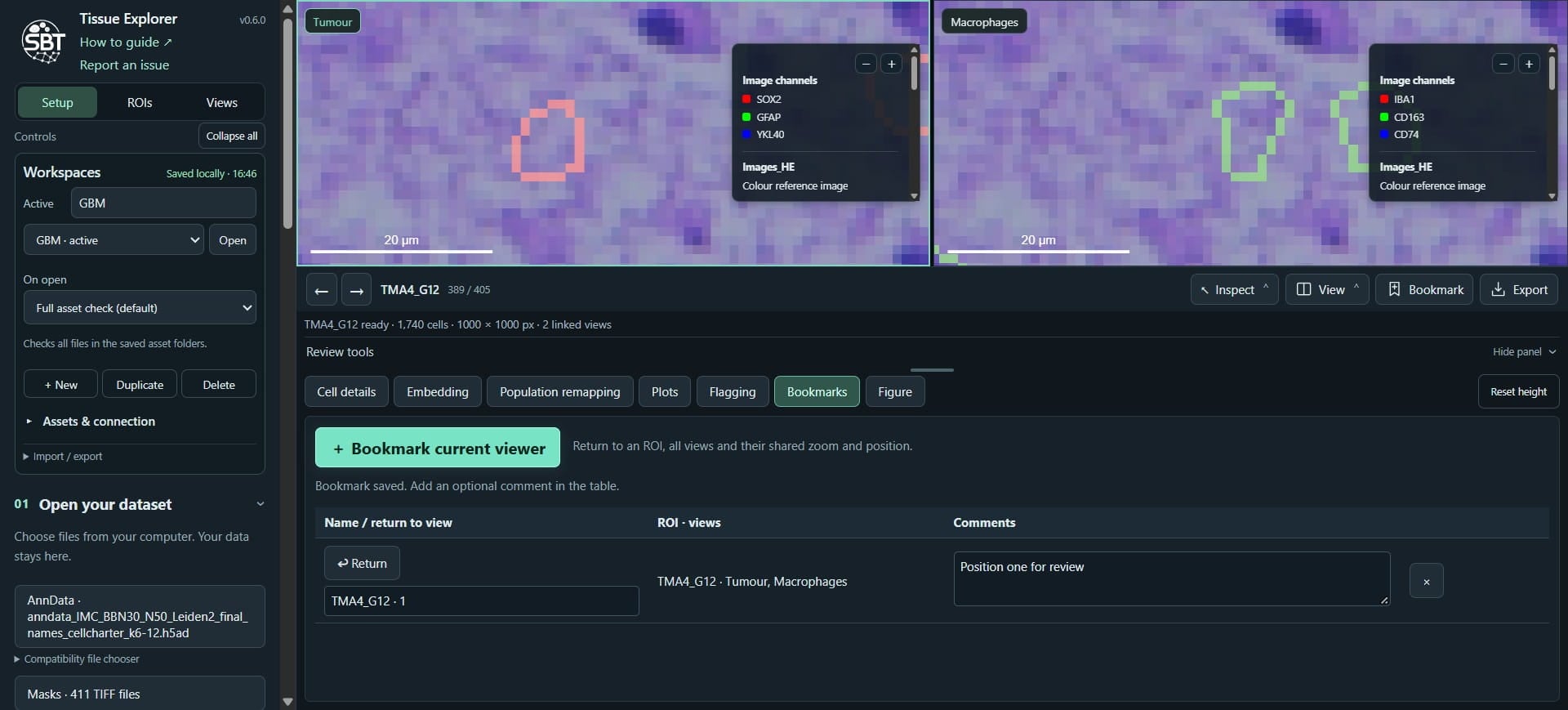Open the GBM active workspace dropdown

point(114,239)
